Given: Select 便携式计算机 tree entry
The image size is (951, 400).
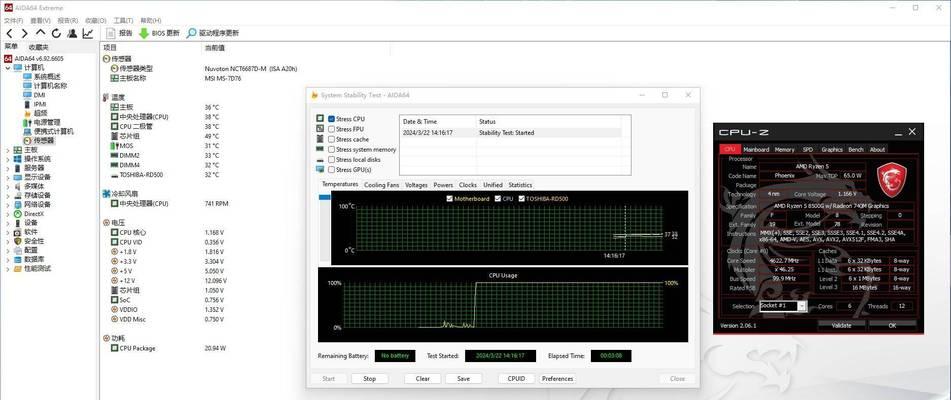Looking at the screenshot, I should [x=53, y=132].
